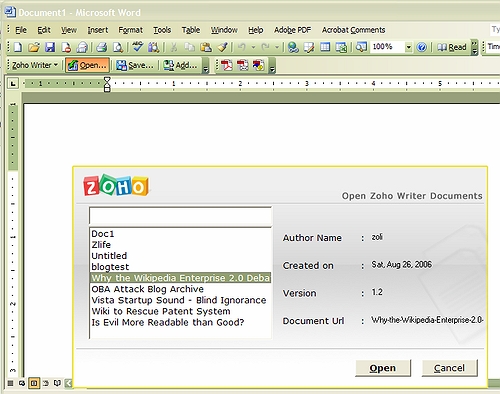Screen dimensions: 500x394
Task: Expand PDF toolbar options arrow
Action: tap(272, 66)
